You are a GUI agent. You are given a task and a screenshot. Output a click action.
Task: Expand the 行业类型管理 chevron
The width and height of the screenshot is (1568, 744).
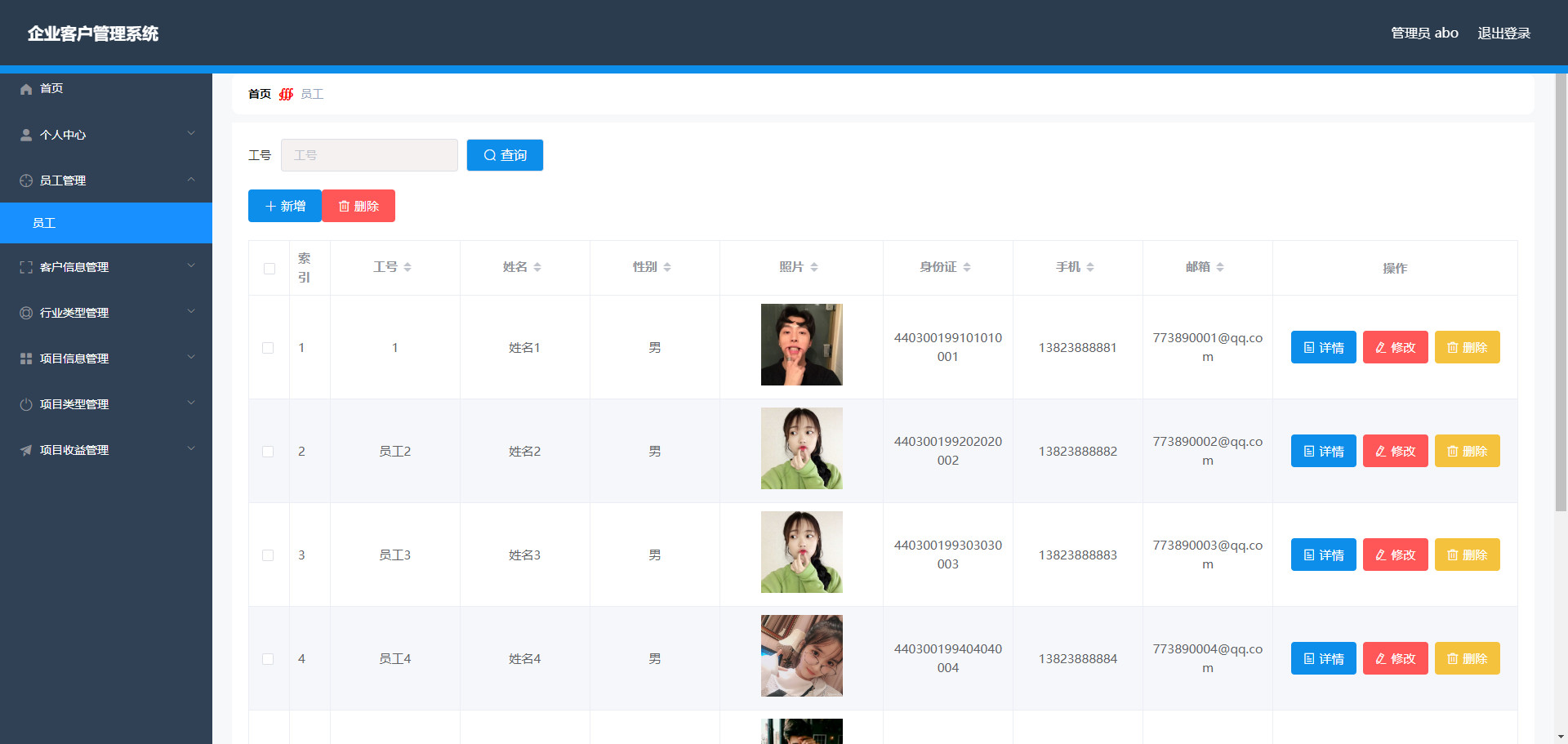pos(191,311)
